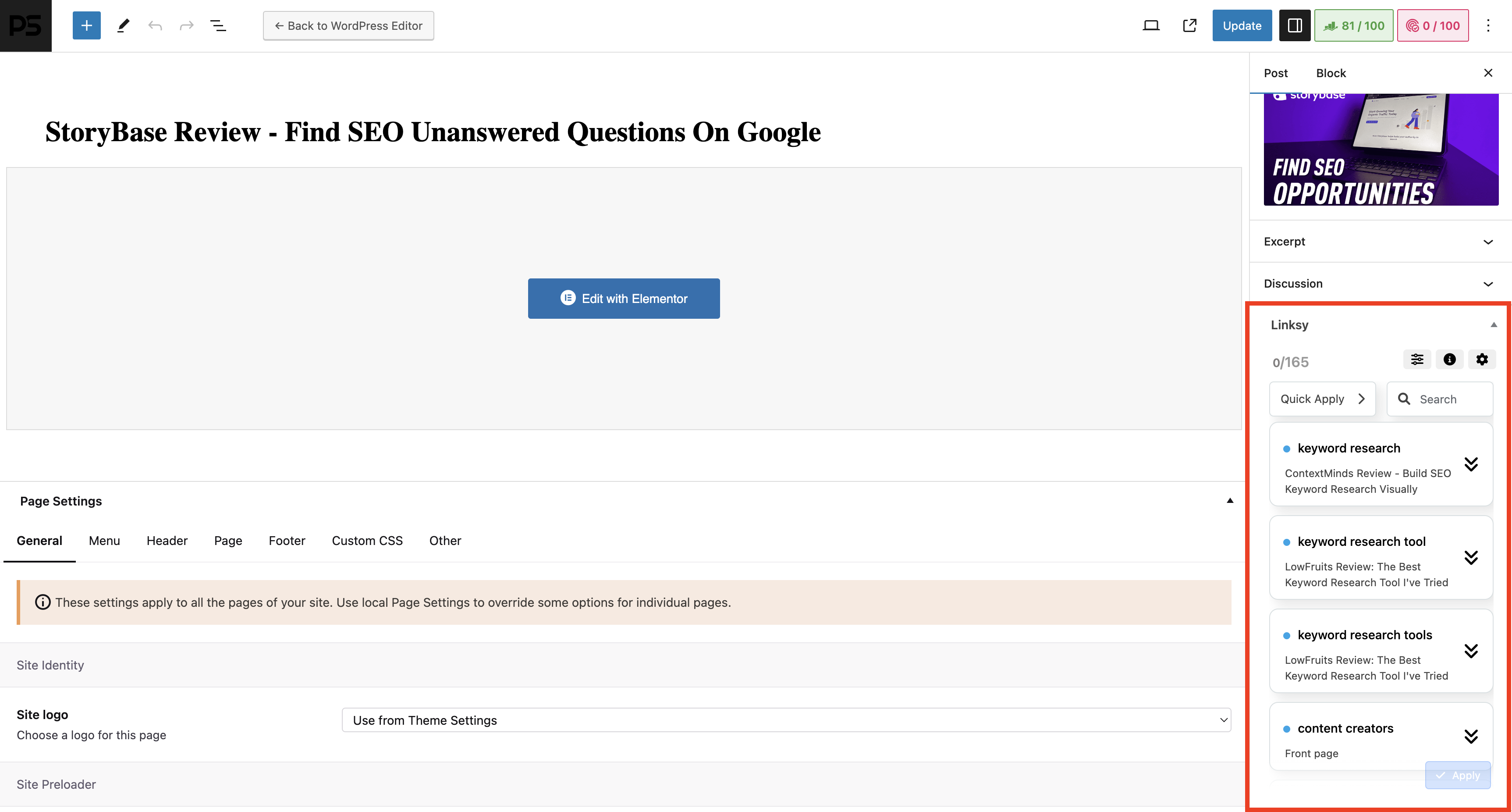Image resolution: width=1512 pixels, height=812 pixels.
Task: Open Linksy filter sliders icon
Action: 1417,360
